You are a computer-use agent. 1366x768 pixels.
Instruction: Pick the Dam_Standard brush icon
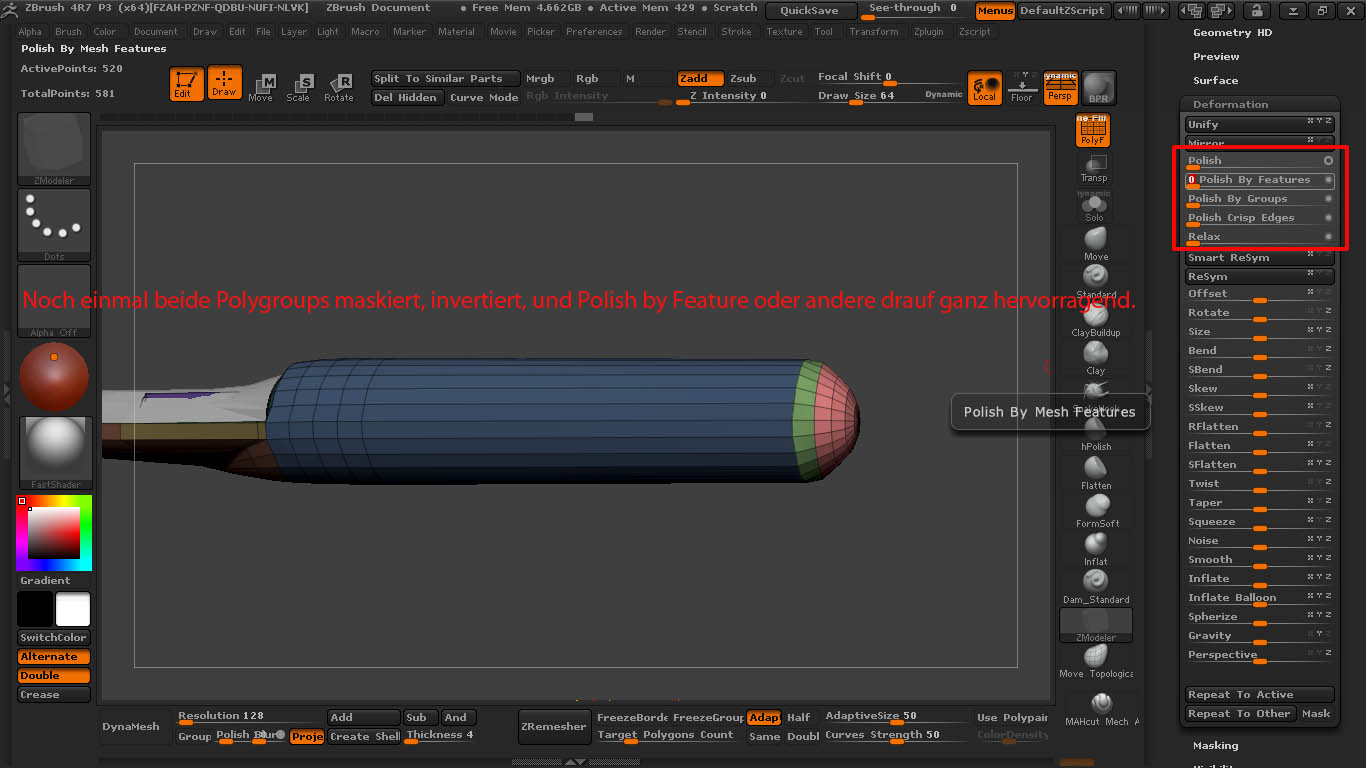tap(1095, 582)
